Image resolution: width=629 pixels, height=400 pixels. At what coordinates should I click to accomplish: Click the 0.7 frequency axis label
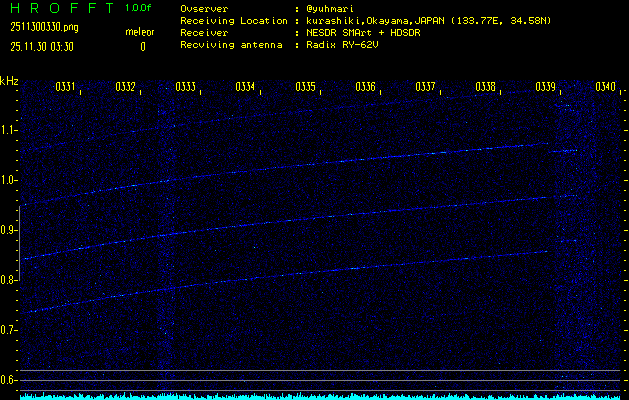[9, 330]
